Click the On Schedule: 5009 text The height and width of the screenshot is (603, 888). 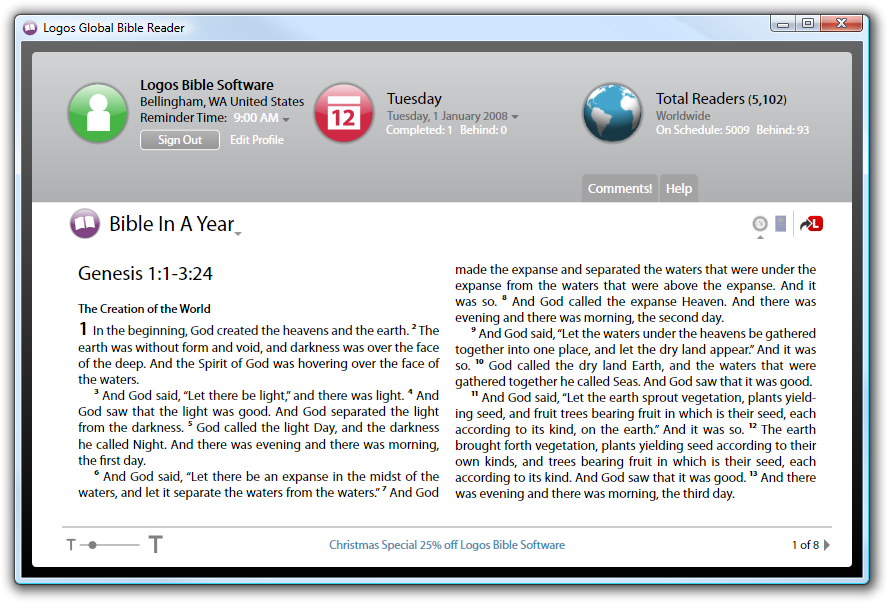702,130
